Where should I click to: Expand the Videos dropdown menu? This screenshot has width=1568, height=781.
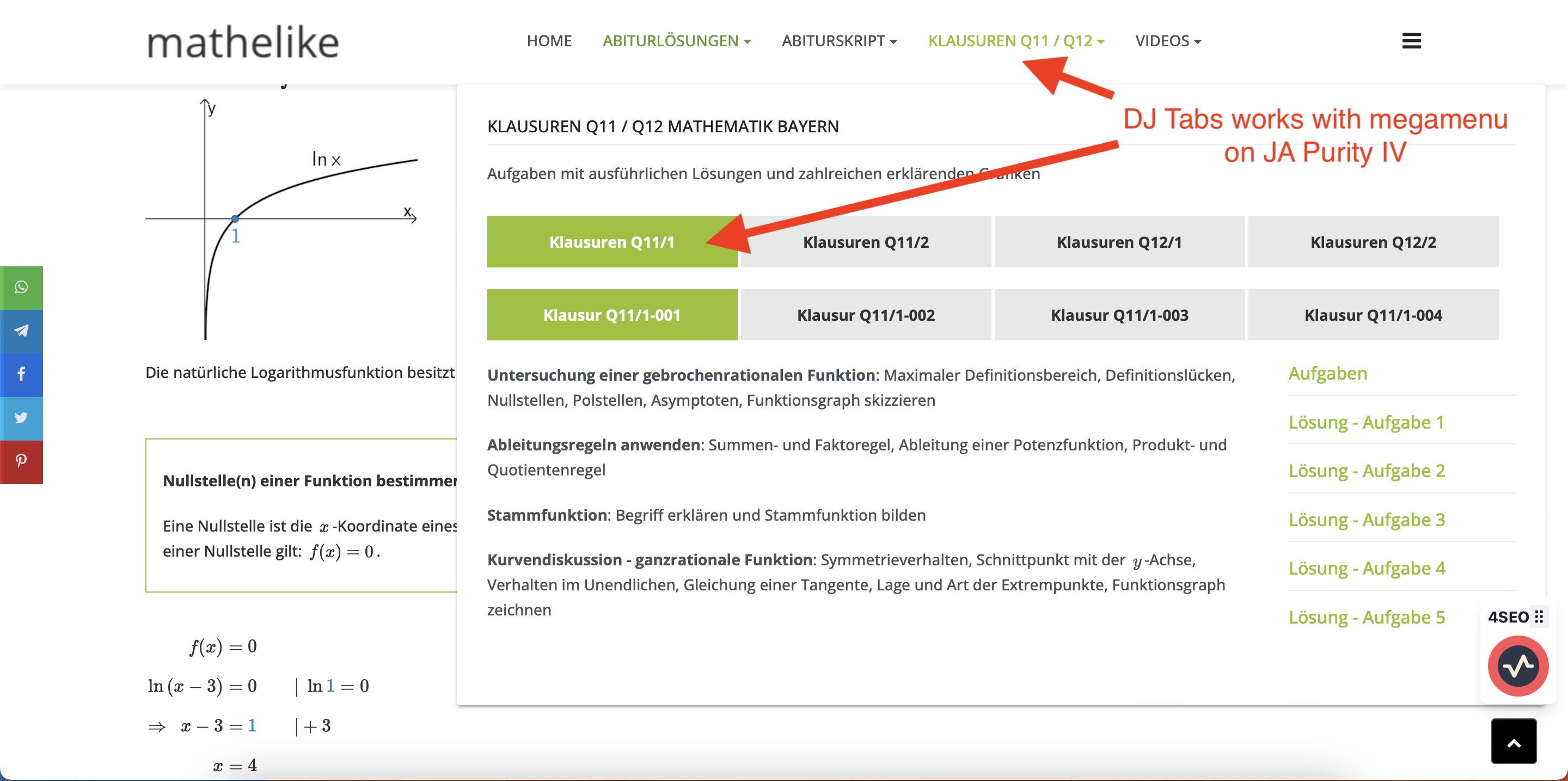coord(1167,41)
